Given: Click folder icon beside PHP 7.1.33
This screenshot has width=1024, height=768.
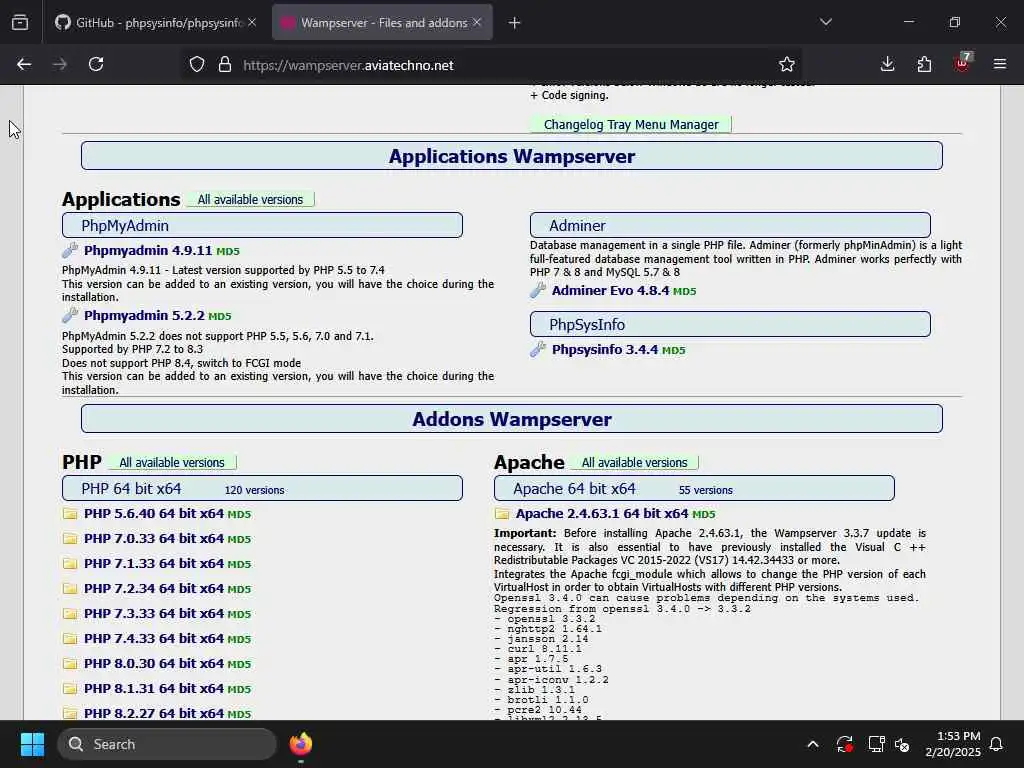Looking at the screenshot, I should [70, 564].
